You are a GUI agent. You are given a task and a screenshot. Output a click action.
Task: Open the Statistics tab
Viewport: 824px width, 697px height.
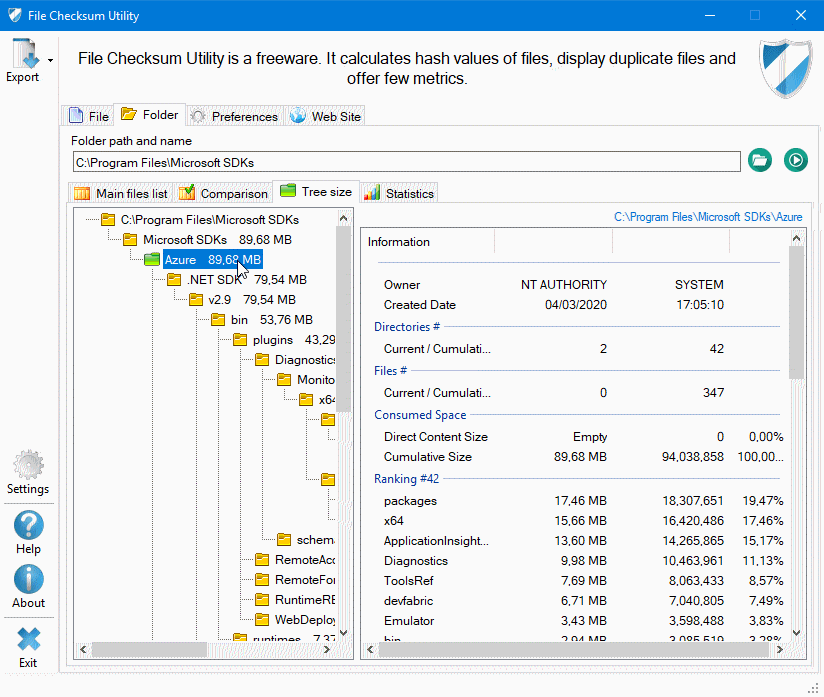399,193
